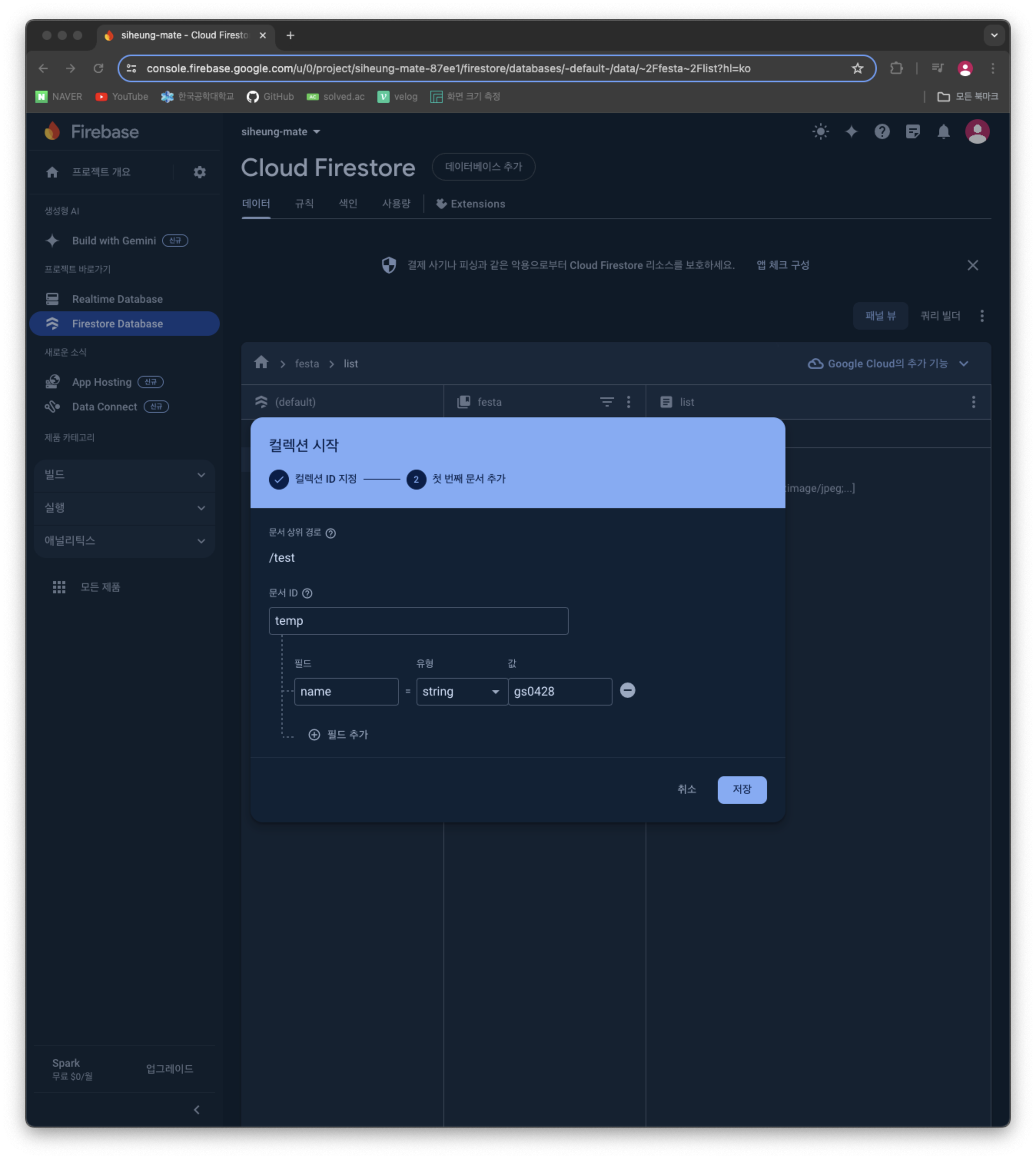Open Gemini sparkle icon in header
Image resolution: width=1036 pixels, height=1159 pixels.
pos(851,132)
